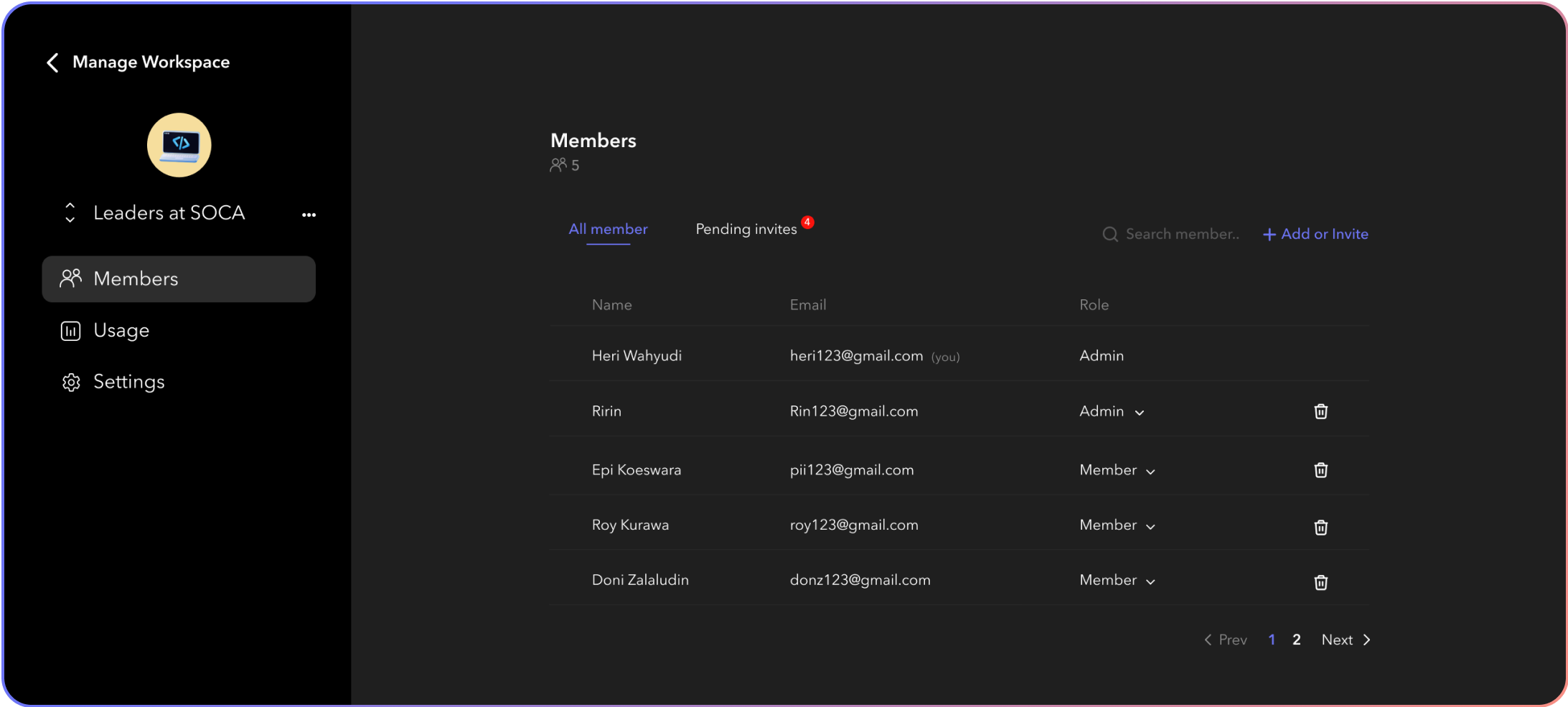
Task: Click the member count icon under Members heading
Action: [x=558, y=165]
